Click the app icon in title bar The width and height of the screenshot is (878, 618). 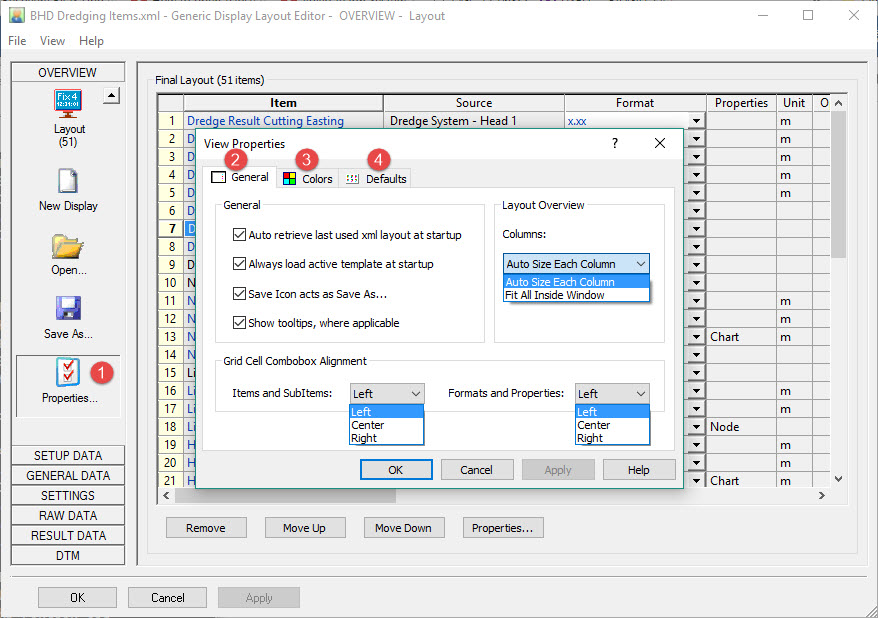coord(17,15)
